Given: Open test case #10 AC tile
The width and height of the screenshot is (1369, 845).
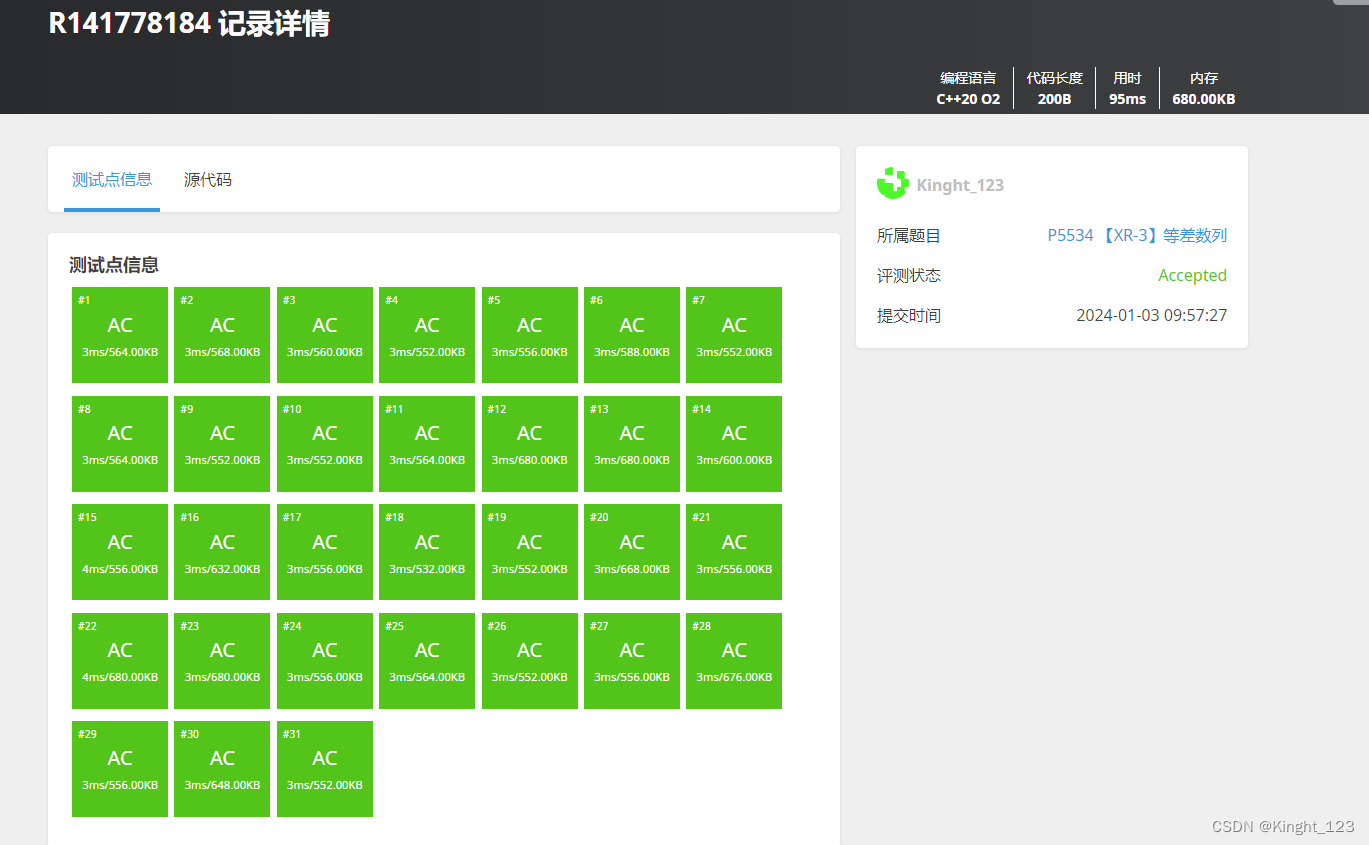Looking at the screenshot, I should 325,444.
